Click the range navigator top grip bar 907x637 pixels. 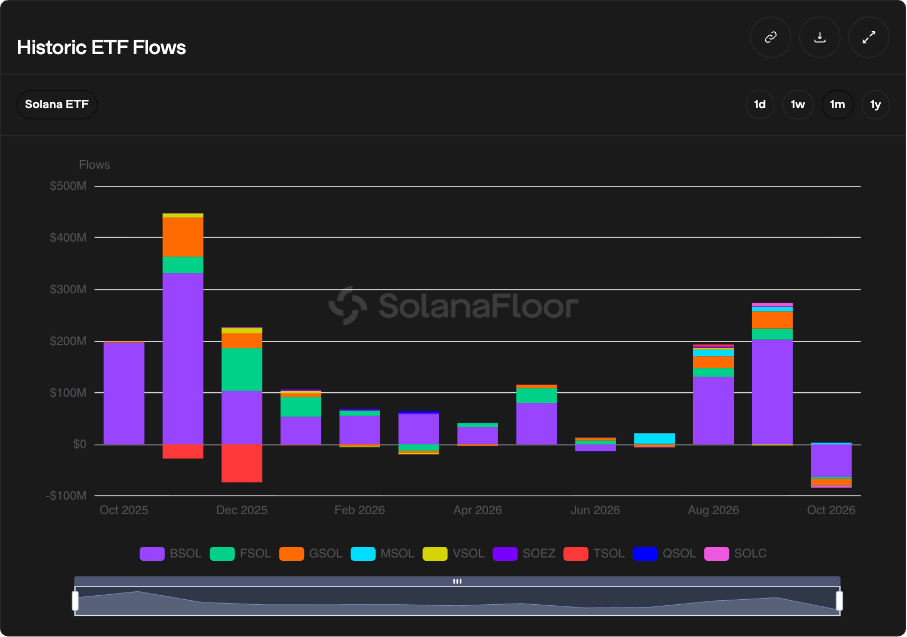click(x=457, y=581)
